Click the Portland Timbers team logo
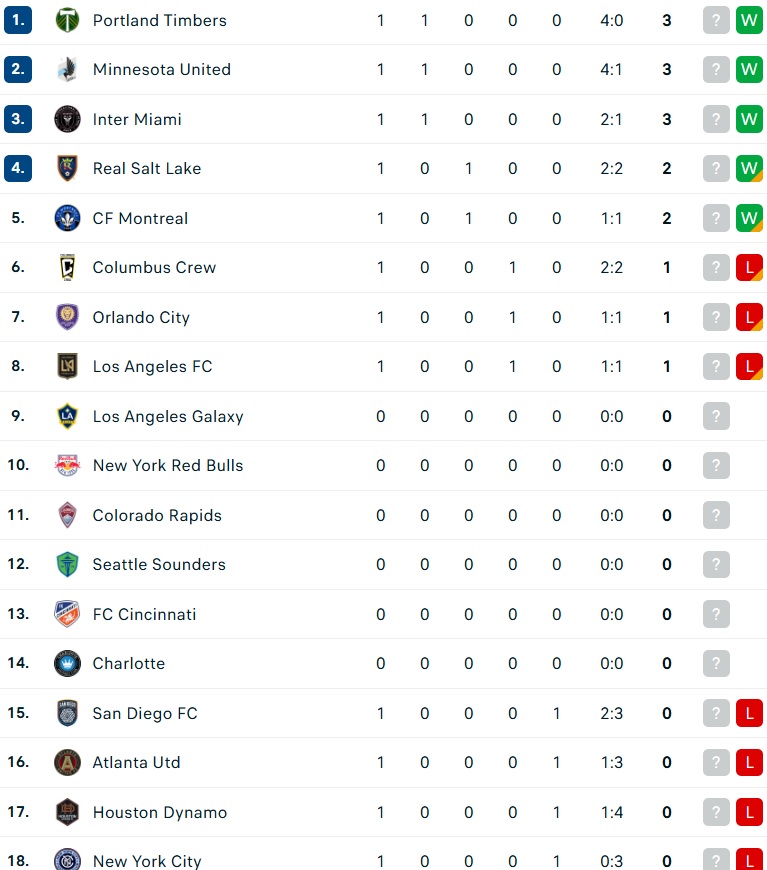This screenshot has height=870, width=767. tap(67, 20)
